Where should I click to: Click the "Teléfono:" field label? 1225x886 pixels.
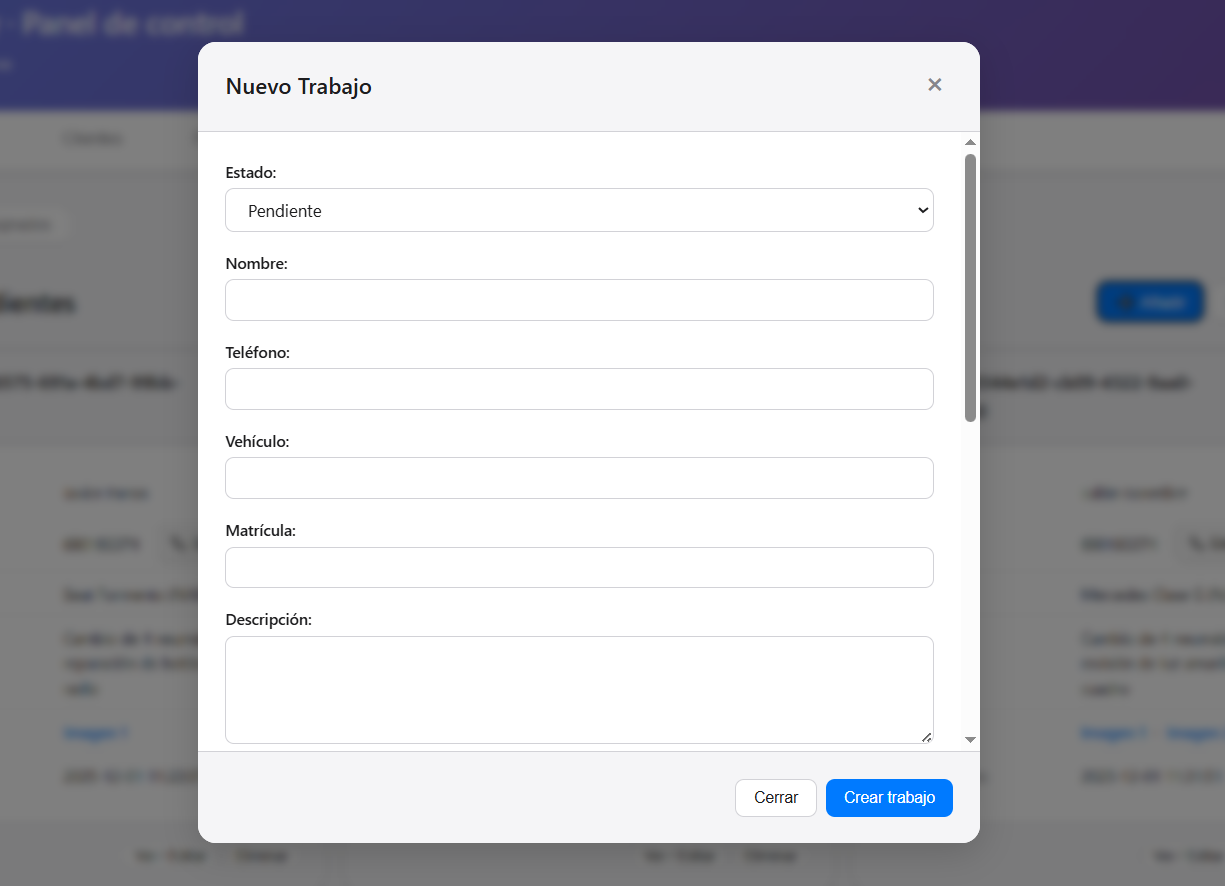258,353
